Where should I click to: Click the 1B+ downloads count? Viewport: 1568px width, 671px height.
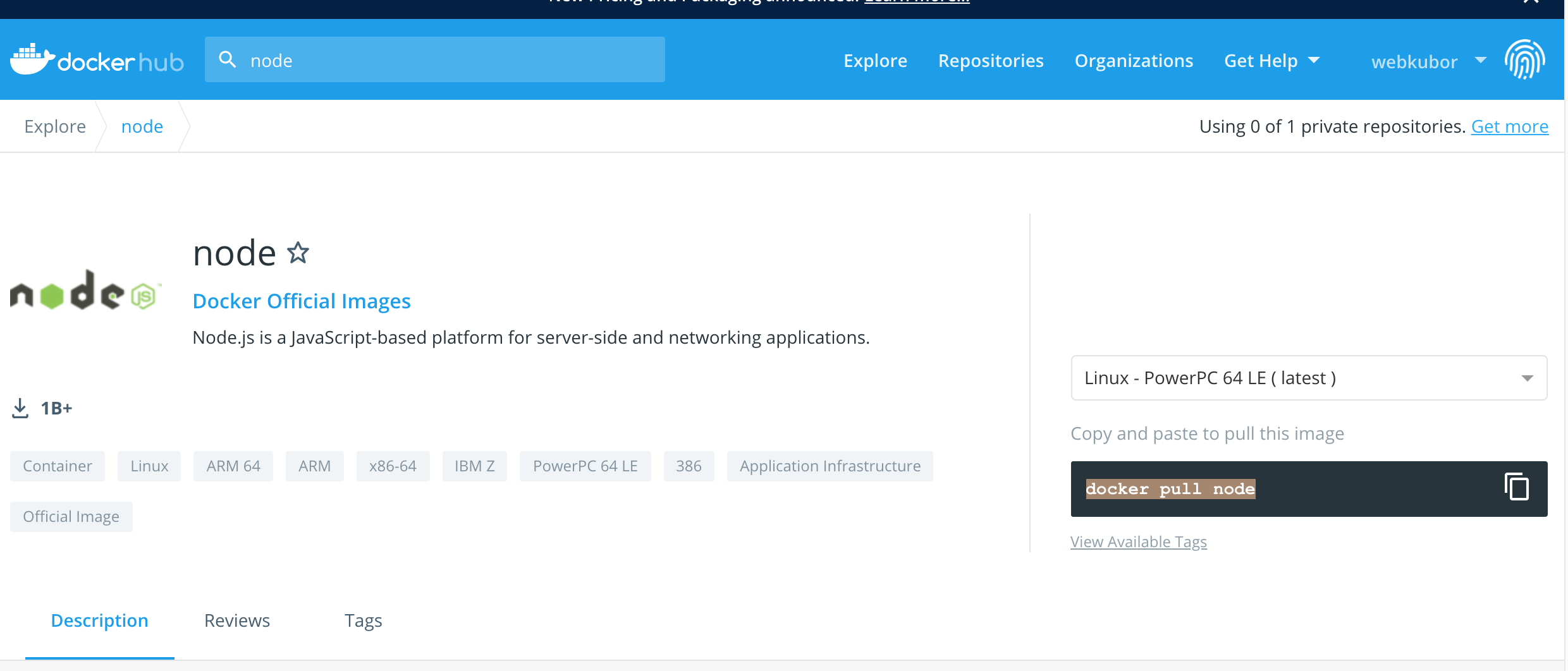[57, 408]
